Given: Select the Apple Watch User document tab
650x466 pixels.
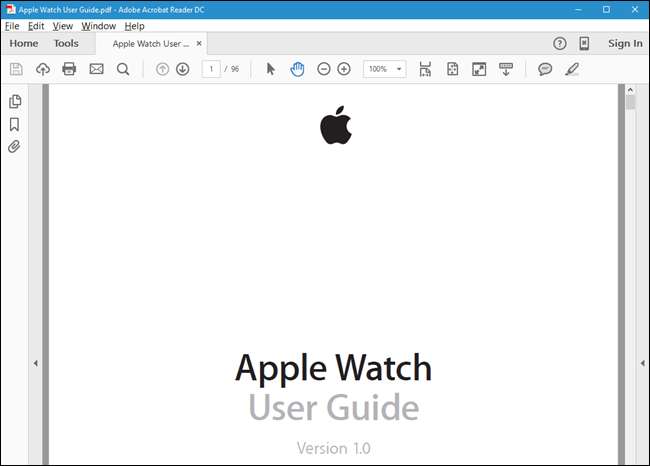Looking at the screenshot, I should coord(150,44).
